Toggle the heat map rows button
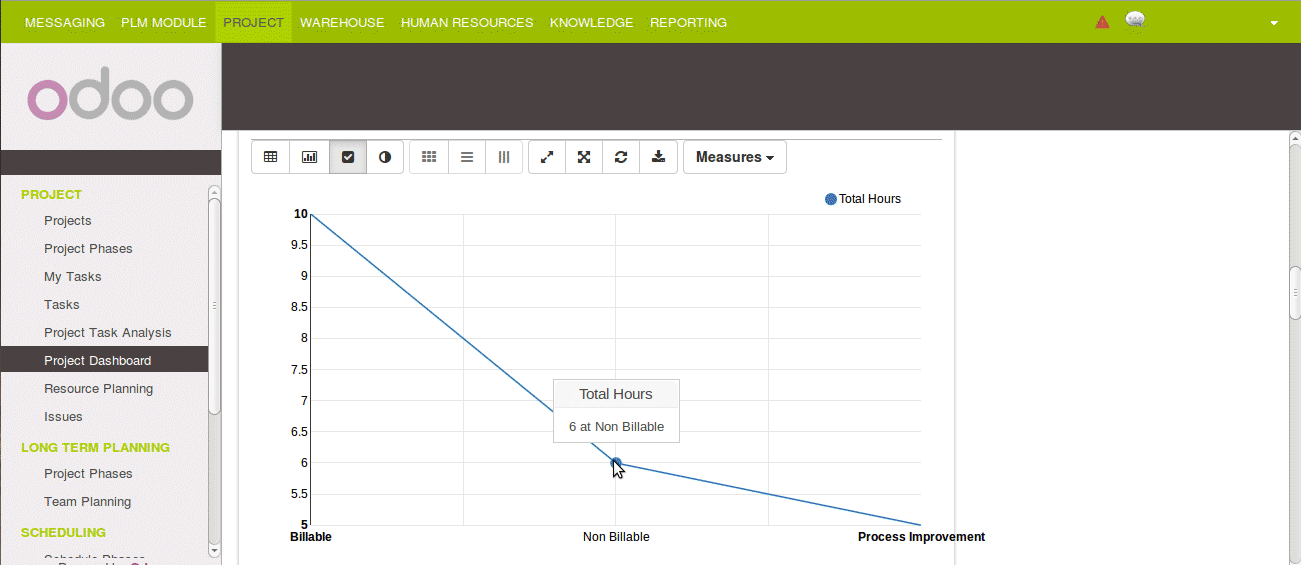The width and height of the screenshot is (1301, 565). pos(467,157)
